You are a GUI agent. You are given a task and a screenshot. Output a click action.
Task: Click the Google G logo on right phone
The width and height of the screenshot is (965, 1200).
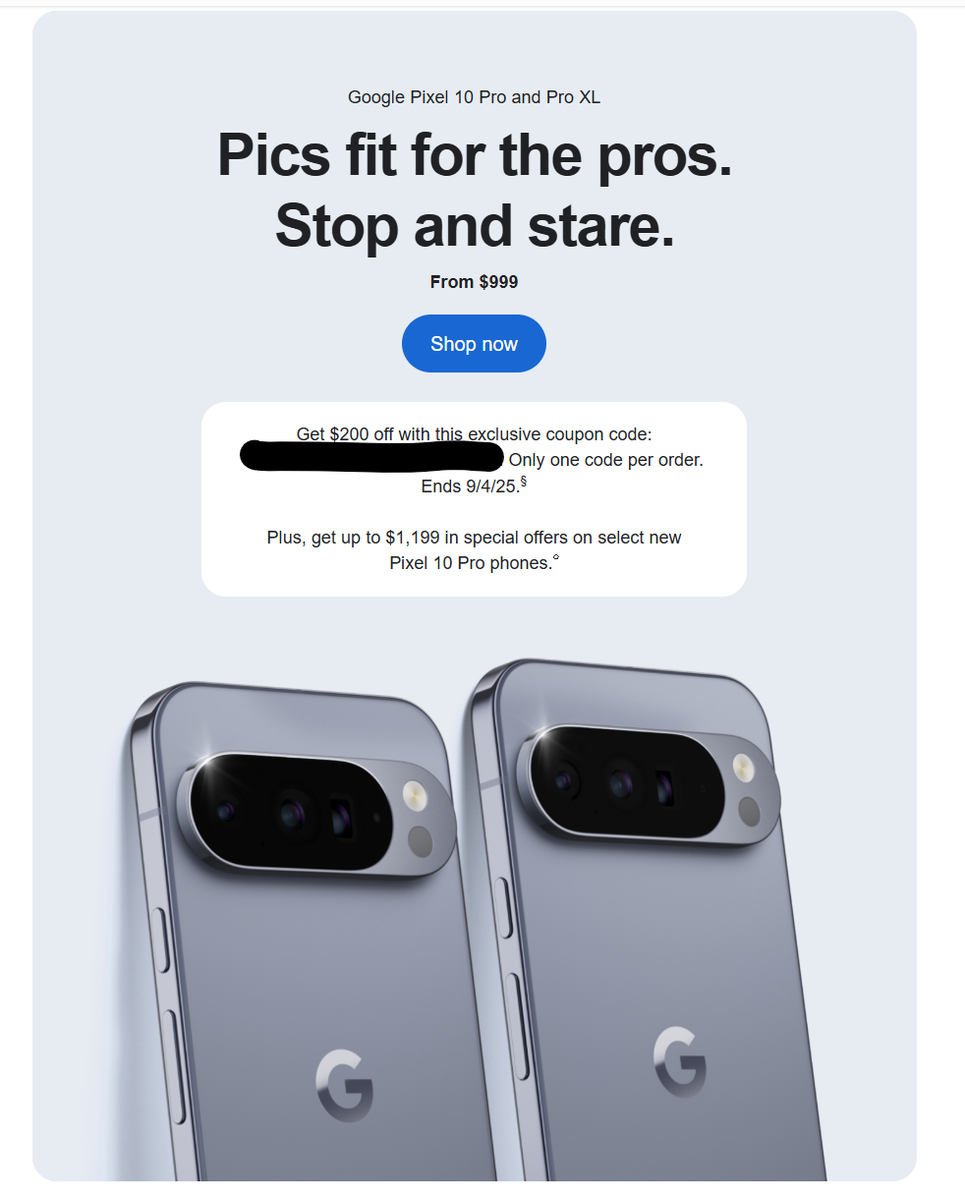click(680, 1061)
